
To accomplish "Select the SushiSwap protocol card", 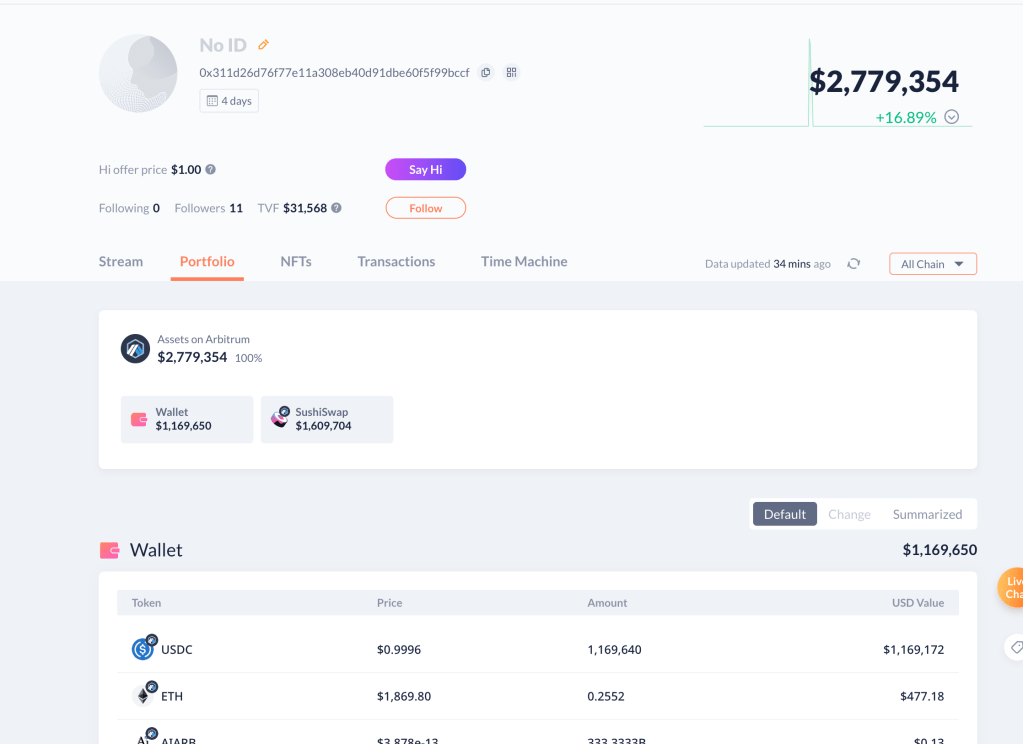I will tap(327, 419).
